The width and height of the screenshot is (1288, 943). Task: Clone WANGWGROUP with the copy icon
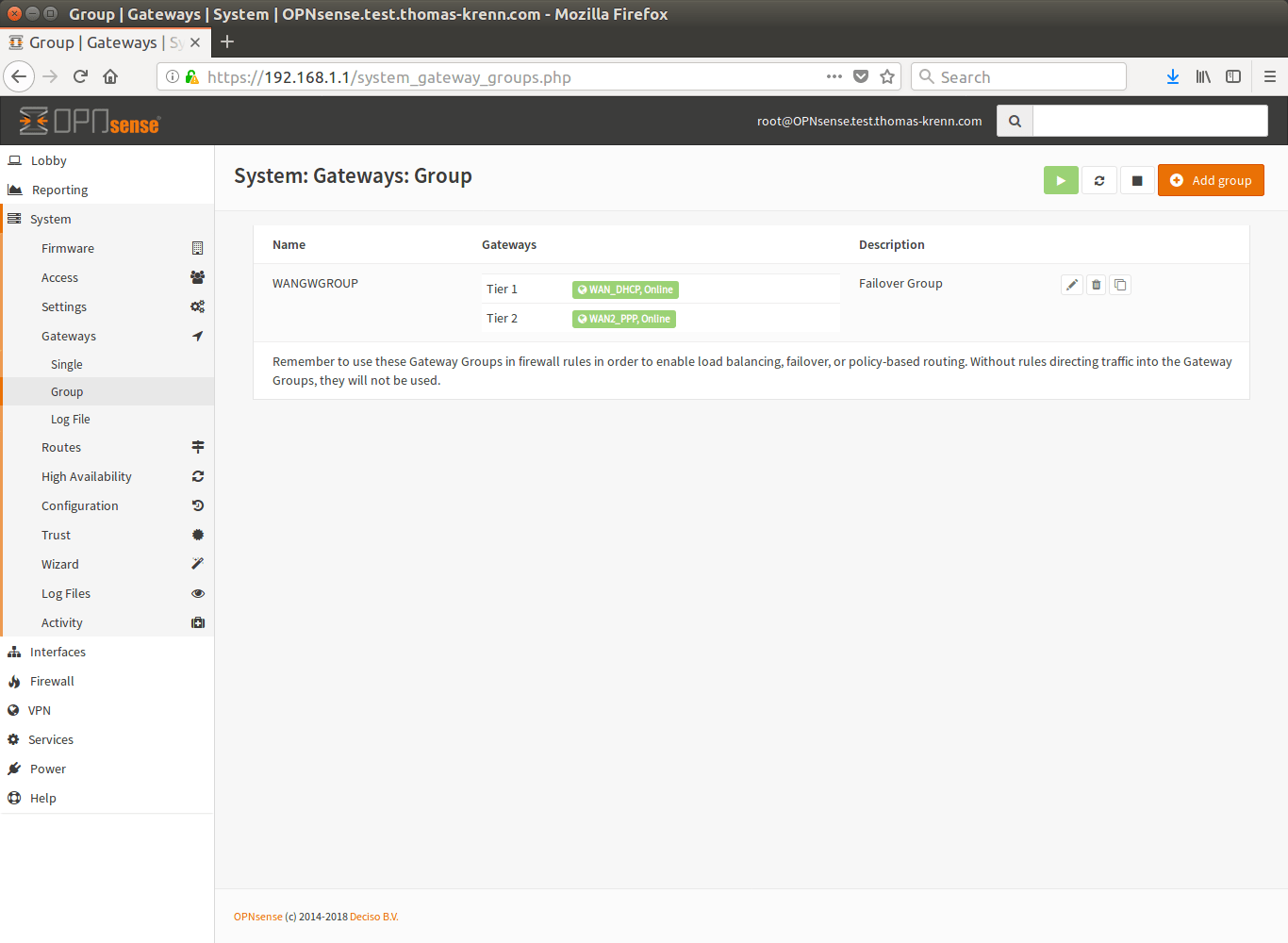1120,285
